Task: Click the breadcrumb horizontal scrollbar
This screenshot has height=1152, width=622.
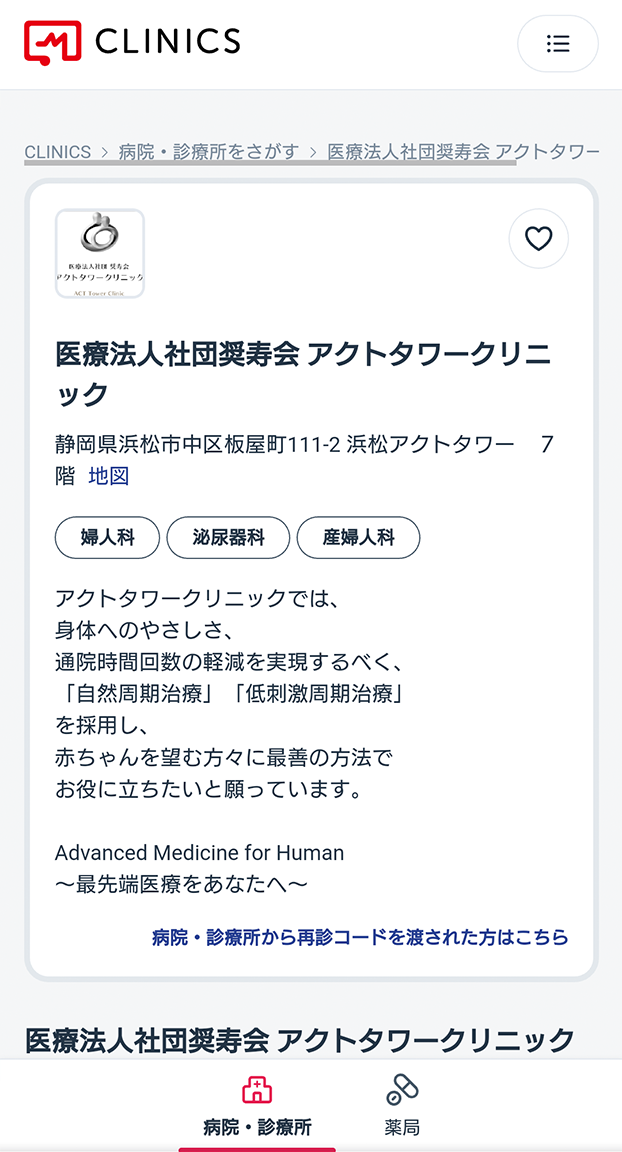Action: 270,163
